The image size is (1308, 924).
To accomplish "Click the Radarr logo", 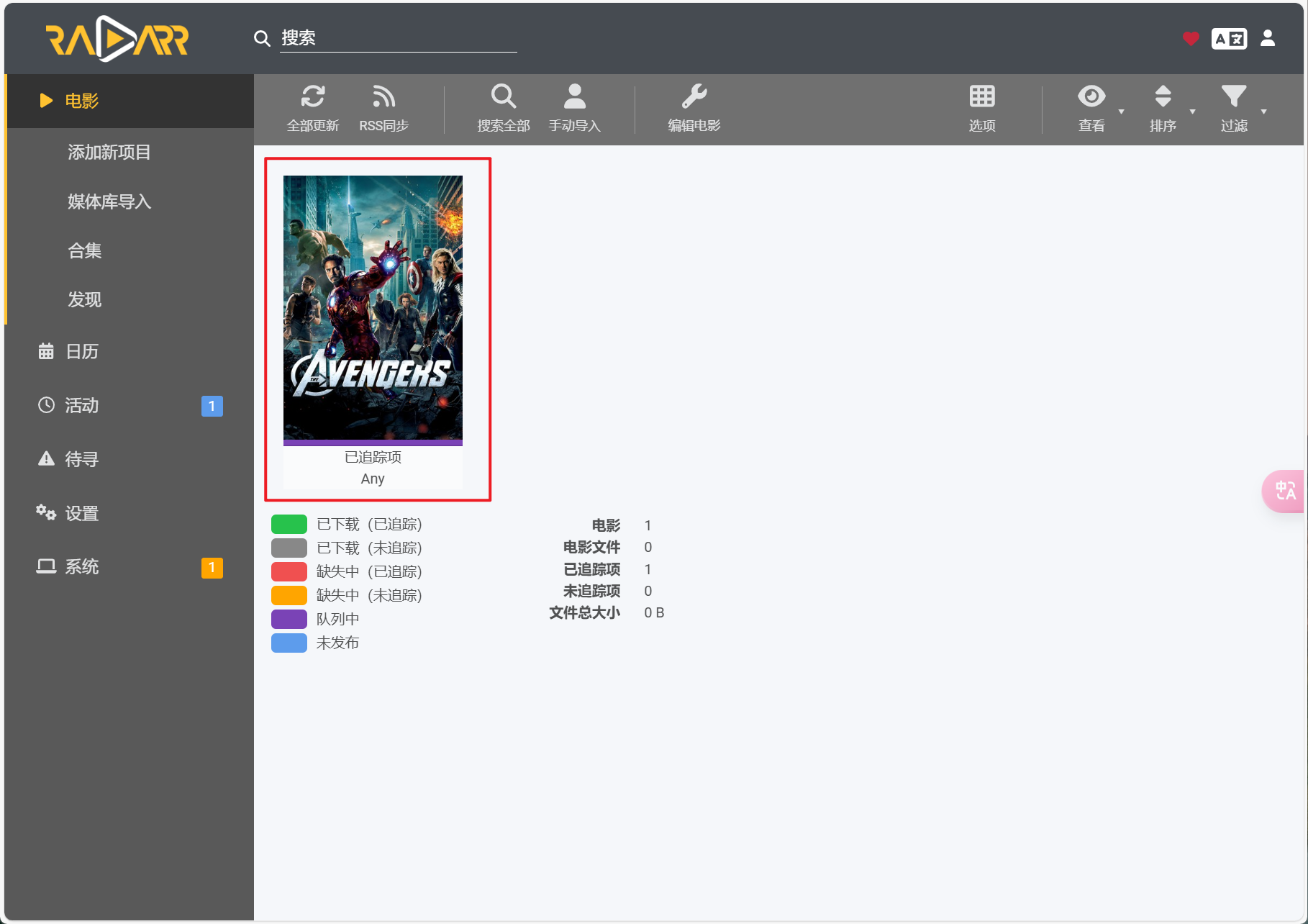I will coord(117,39).
